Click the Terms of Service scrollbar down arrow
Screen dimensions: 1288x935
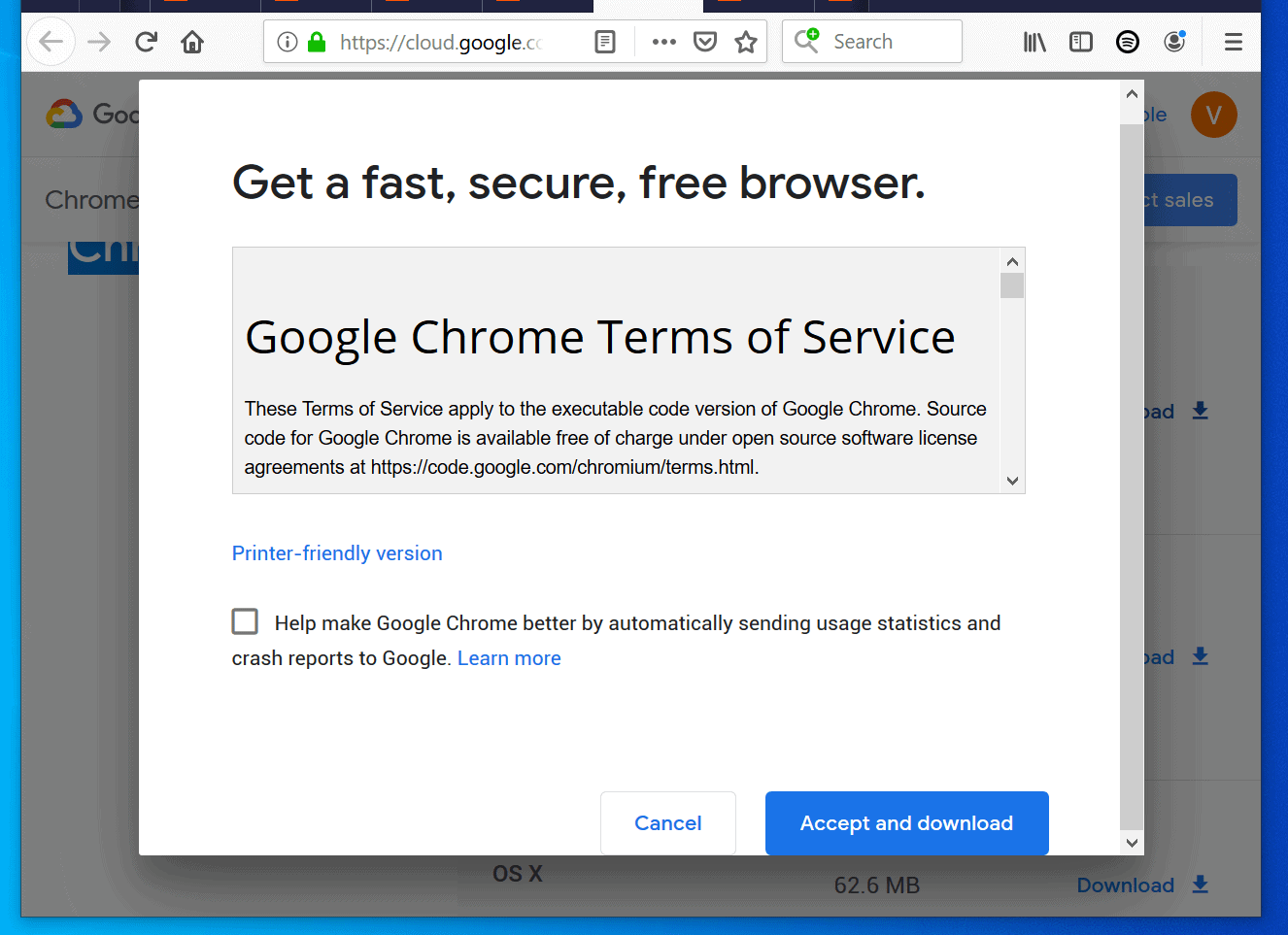[1012, 481]
